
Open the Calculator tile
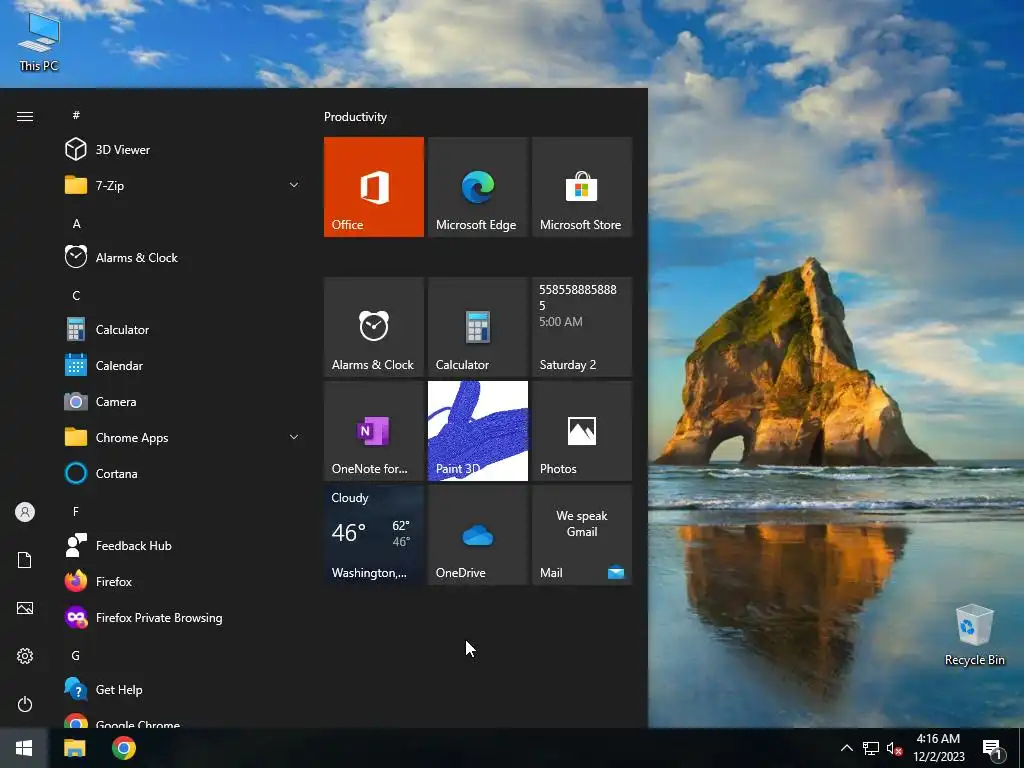coord(477,327)
